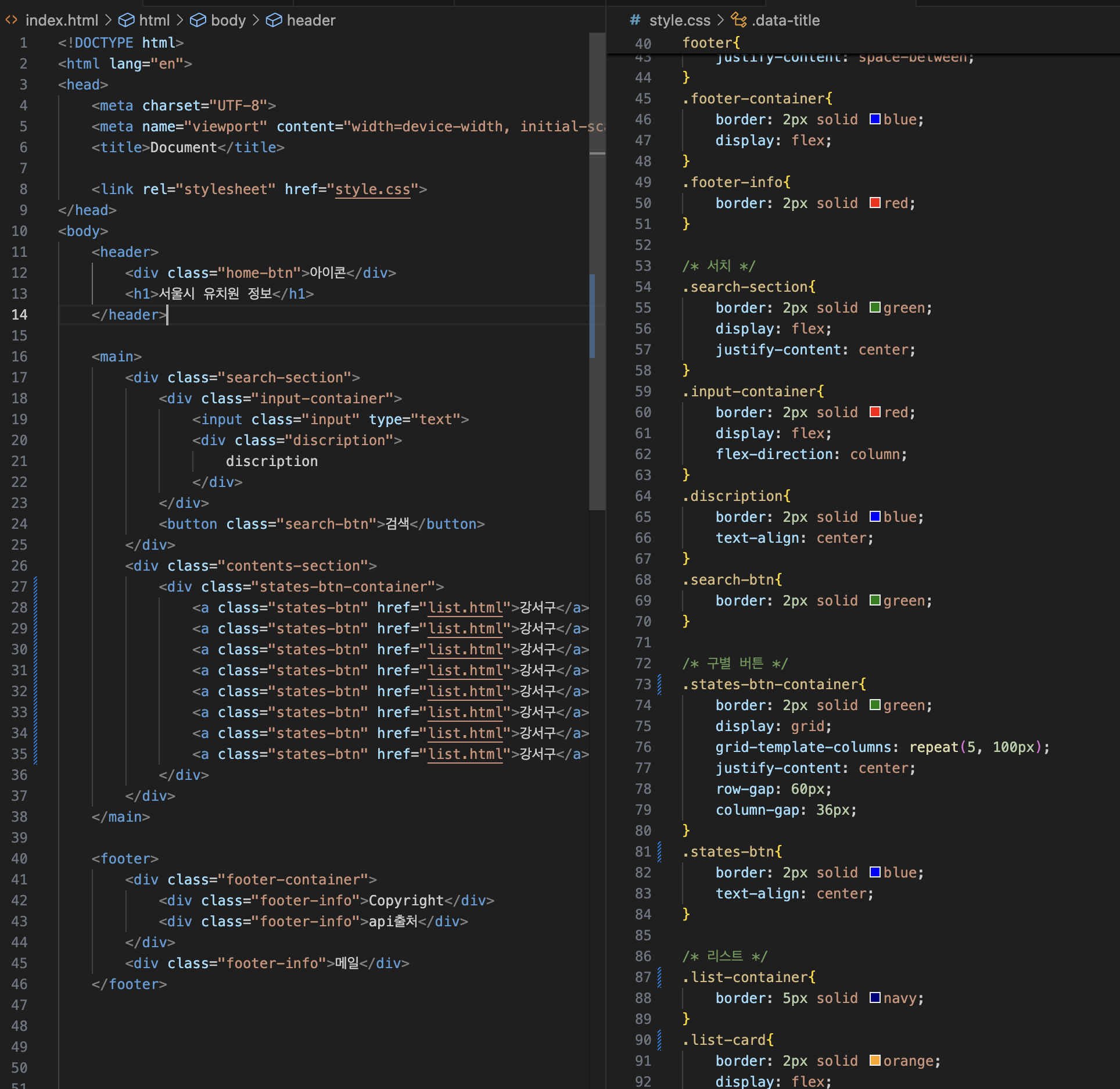Screen dimensions: 1120x1089
Task: Click the style.css hash icon in breadcrumb
Action: click(x=635, y=20)
